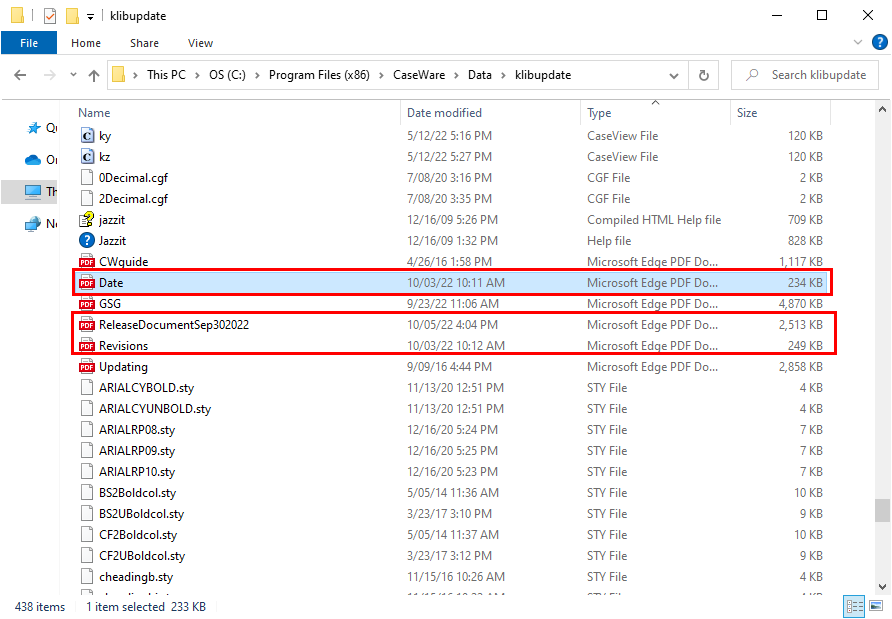Click the scrollbar up arrow
This screenshot has height=619, width=892.
[882, 109]
